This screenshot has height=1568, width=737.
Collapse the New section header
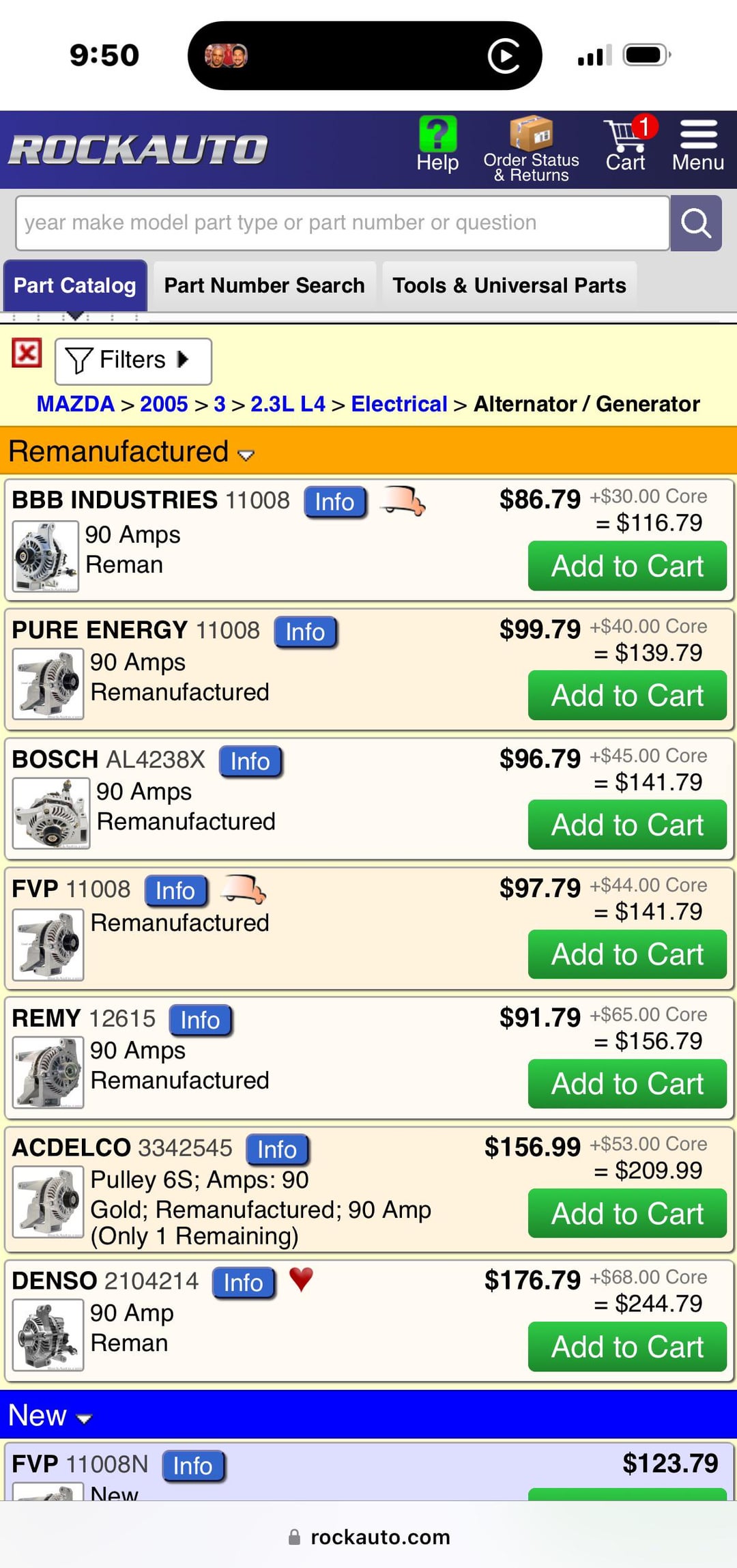click(83, 1416)
